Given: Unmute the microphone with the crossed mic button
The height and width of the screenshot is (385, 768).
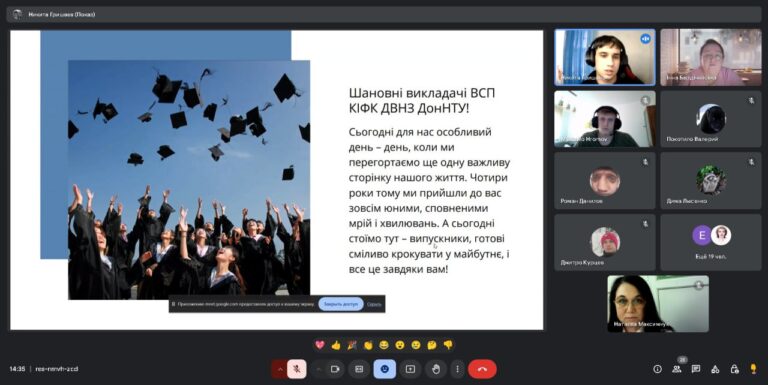Looking at the screenshot, I should pyautogui.click(x=297, y=369).
